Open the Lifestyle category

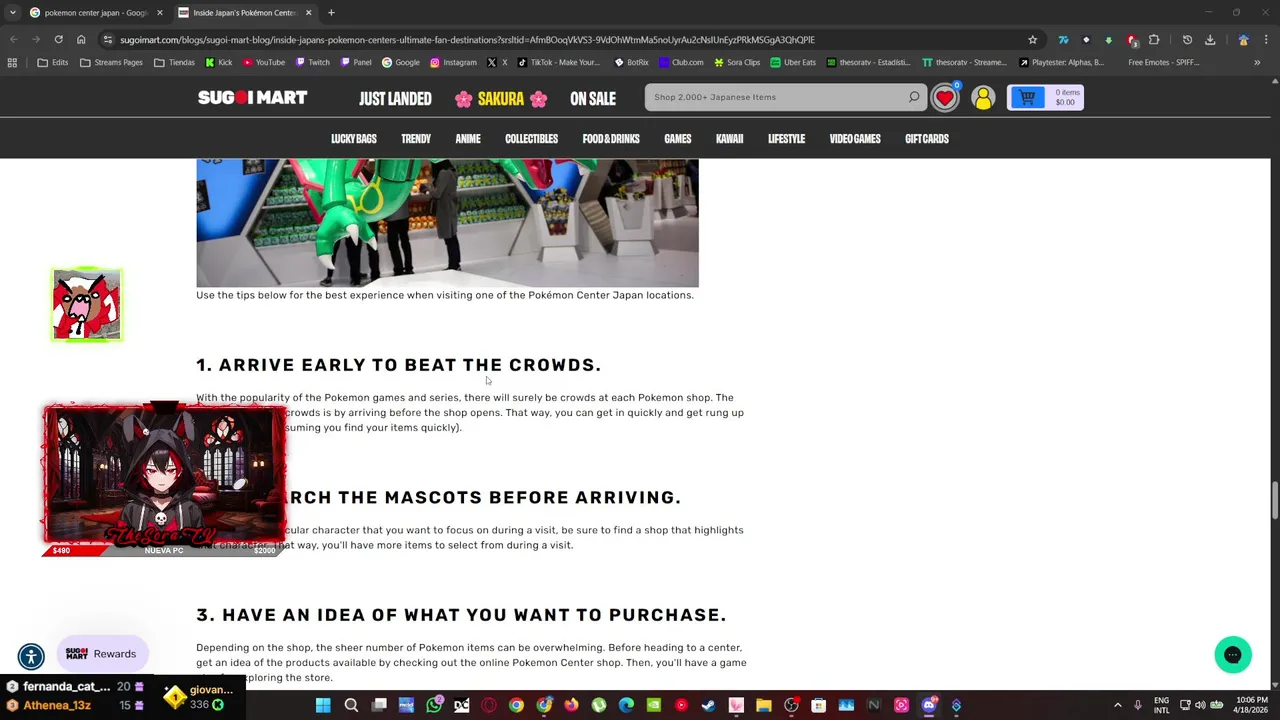(x=786, y=139)
